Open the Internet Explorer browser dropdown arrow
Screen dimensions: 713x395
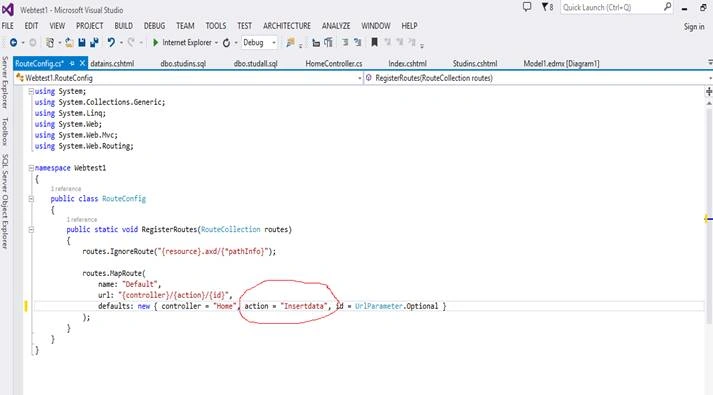point(216,43)
